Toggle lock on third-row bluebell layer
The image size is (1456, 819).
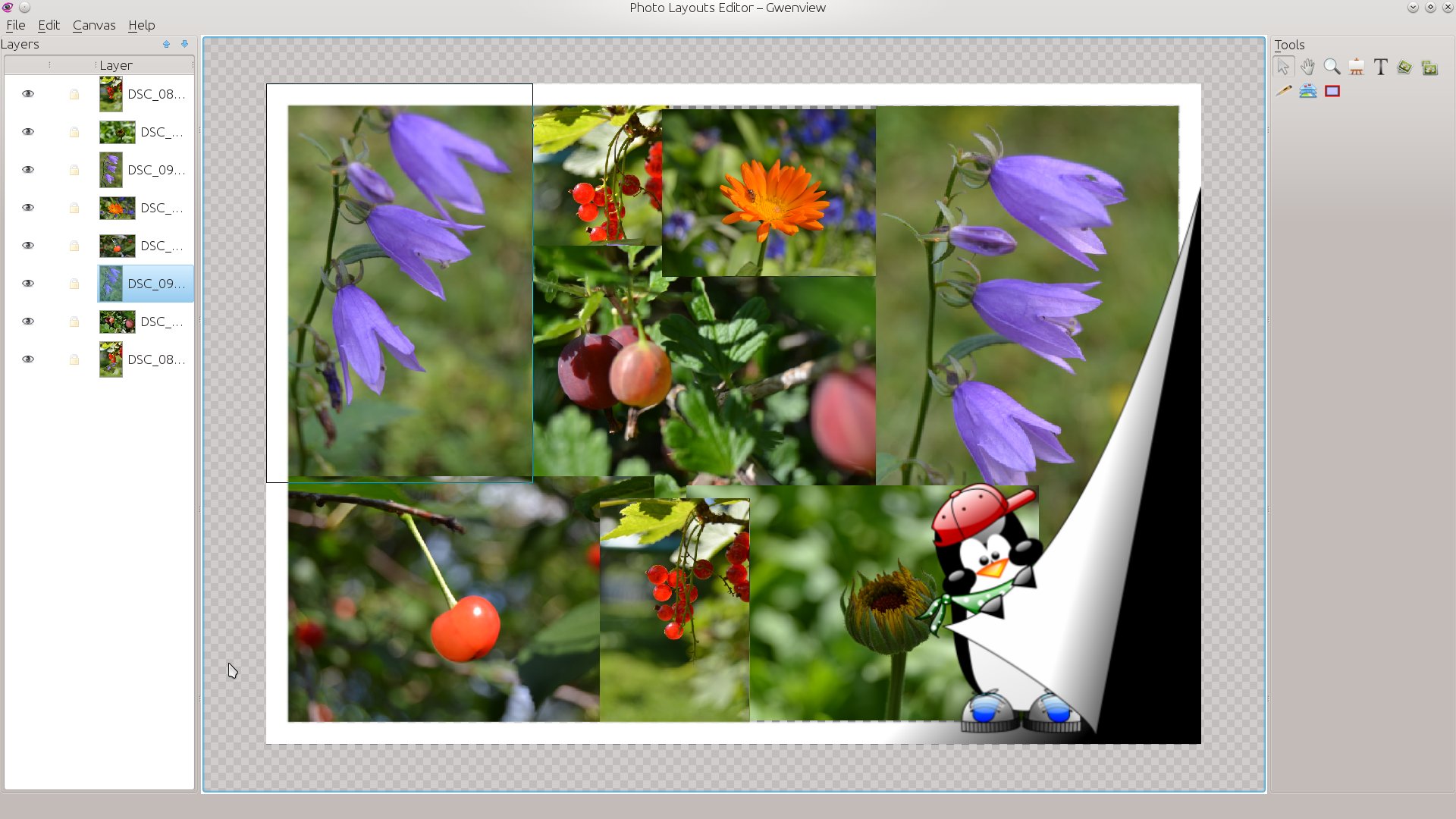74,170
